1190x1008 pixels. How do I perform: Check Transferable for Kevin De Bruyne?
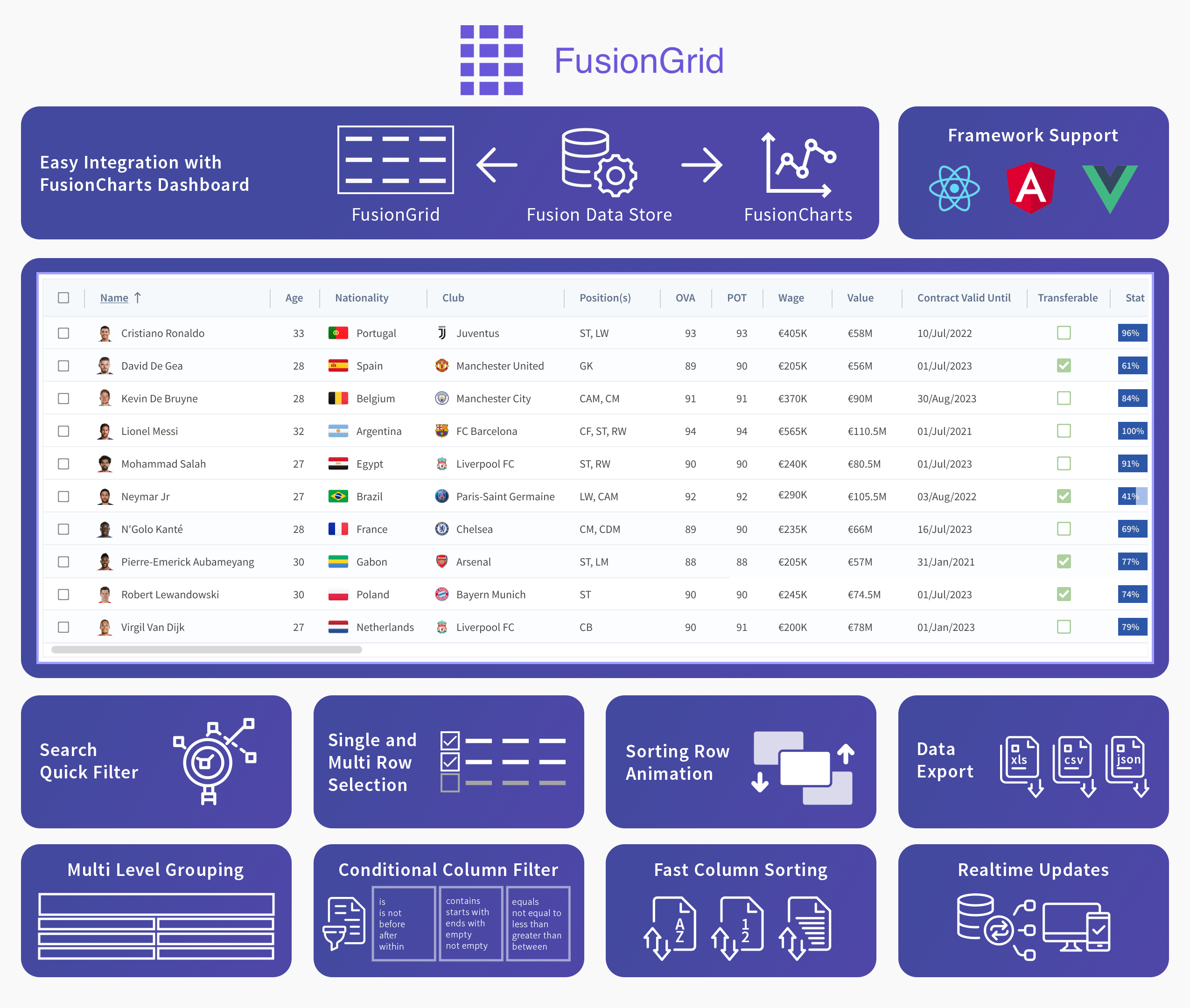click(x=1064, y=398)
